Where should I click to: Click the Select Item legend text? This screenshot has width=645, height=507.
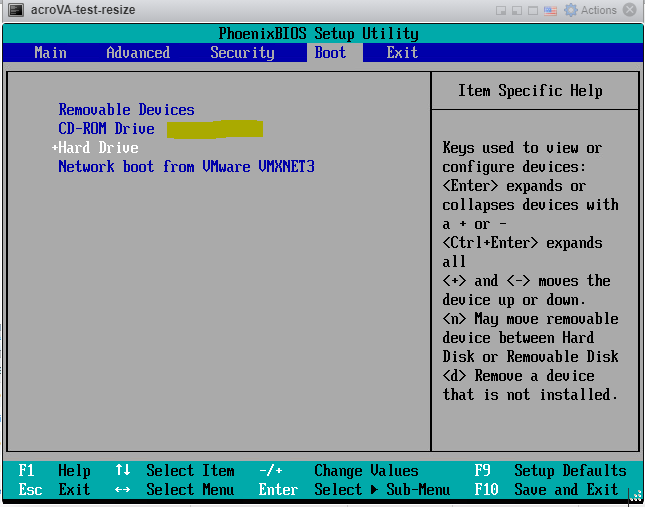coord(190,470)
